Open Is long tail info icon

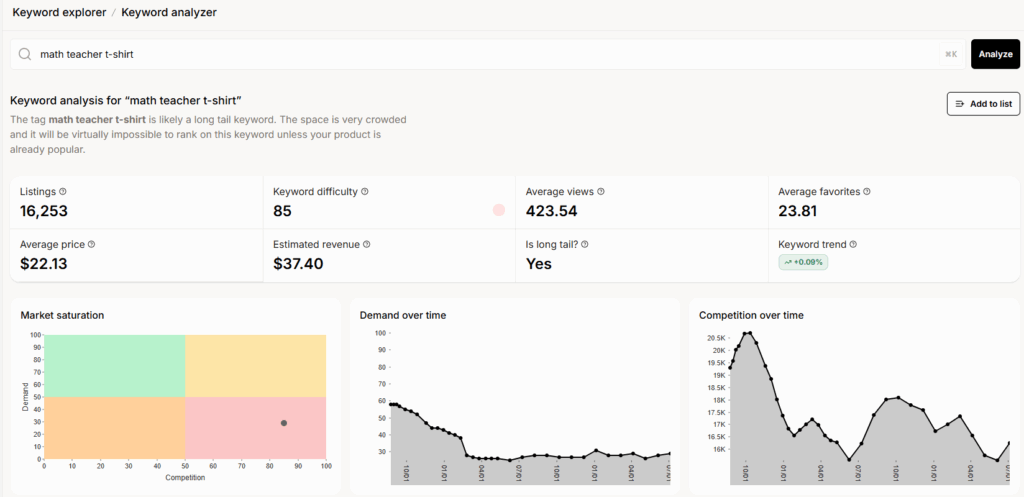(584, 244)
